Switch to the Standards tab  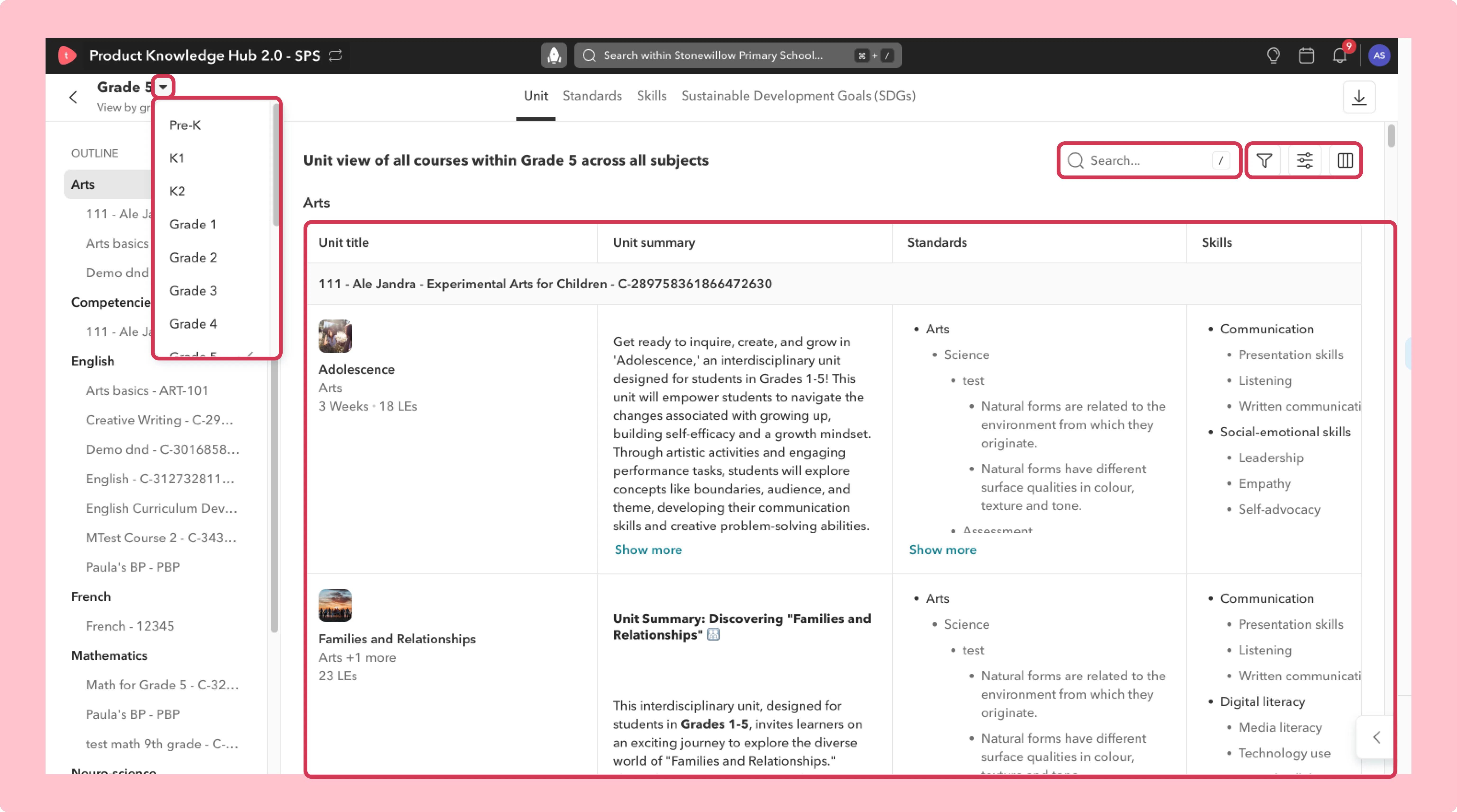point(592,96)
